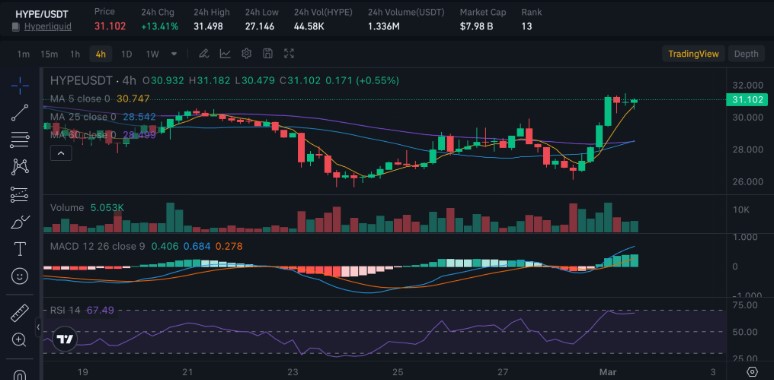Open chart settings gear icon
774x380 pixels.
point(246,54)
